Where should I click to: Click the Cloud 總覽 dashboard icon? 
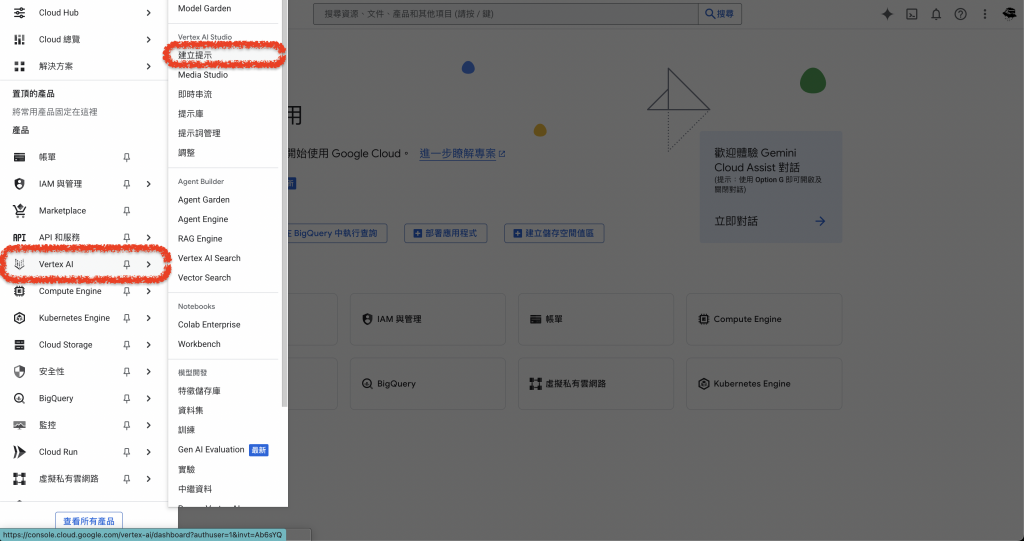pyautogui.click(x=20, y=39)
